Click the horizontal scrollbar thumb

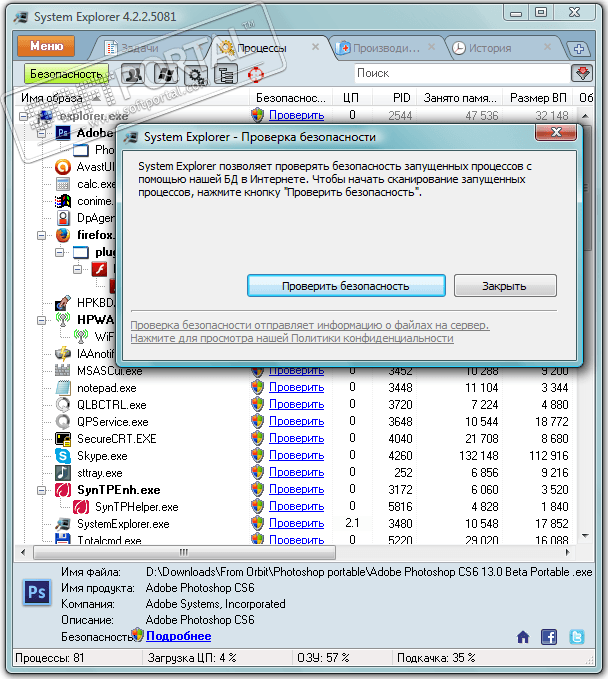tap(184, 552)
